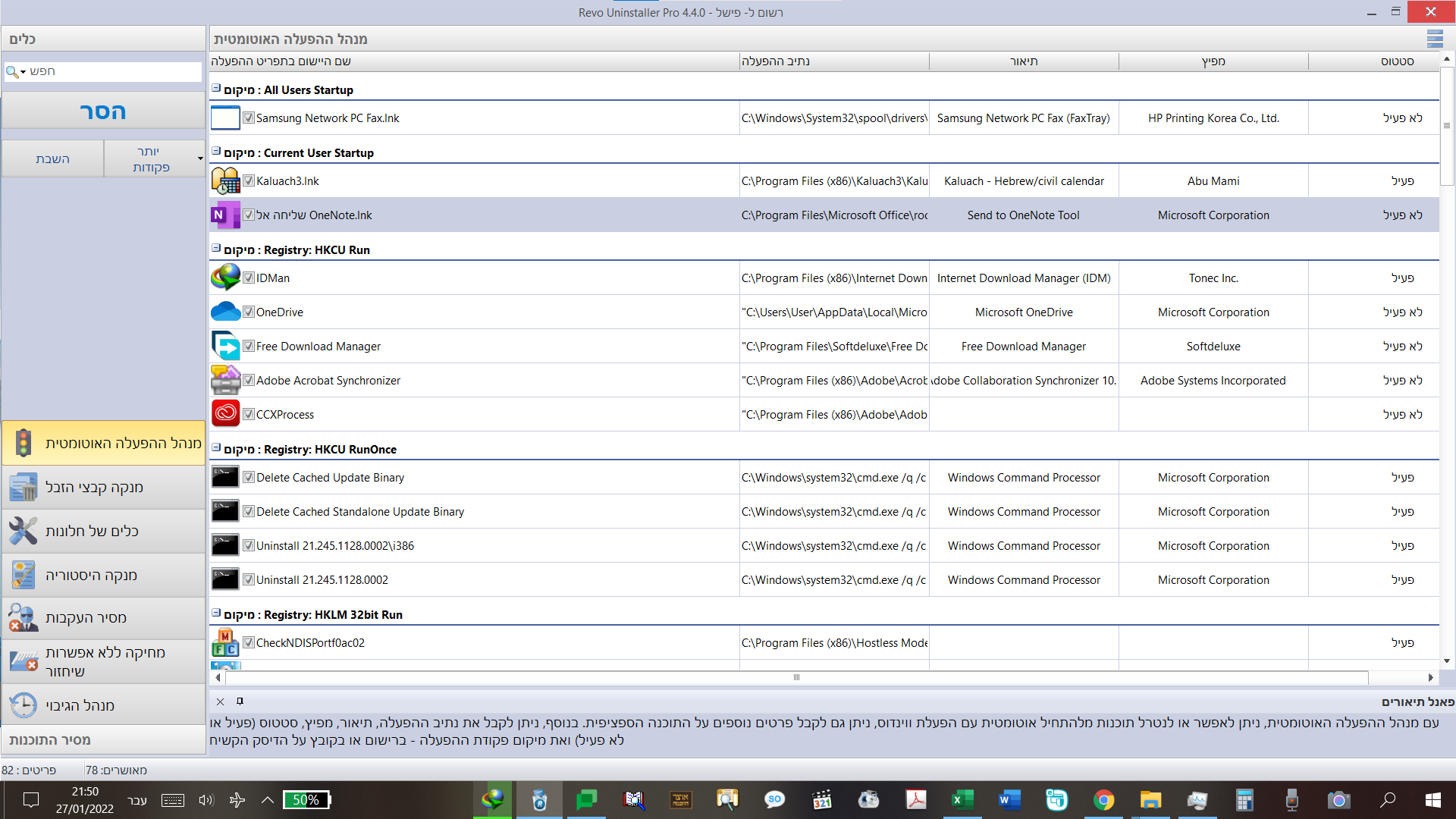Open the More Commands dropdown arrow

pos(200,159)
